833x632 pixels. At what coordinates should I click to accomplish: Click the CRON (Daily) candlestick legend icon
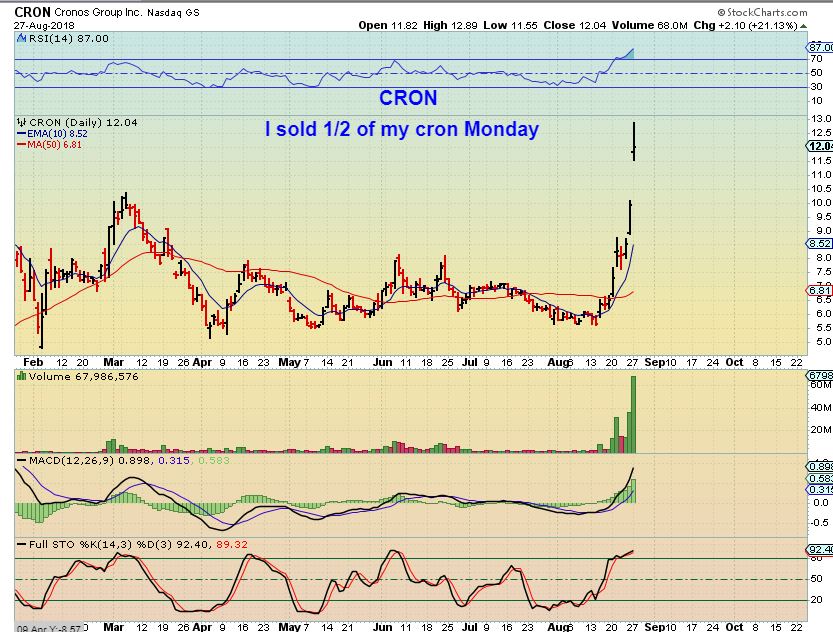coord(21,122)
